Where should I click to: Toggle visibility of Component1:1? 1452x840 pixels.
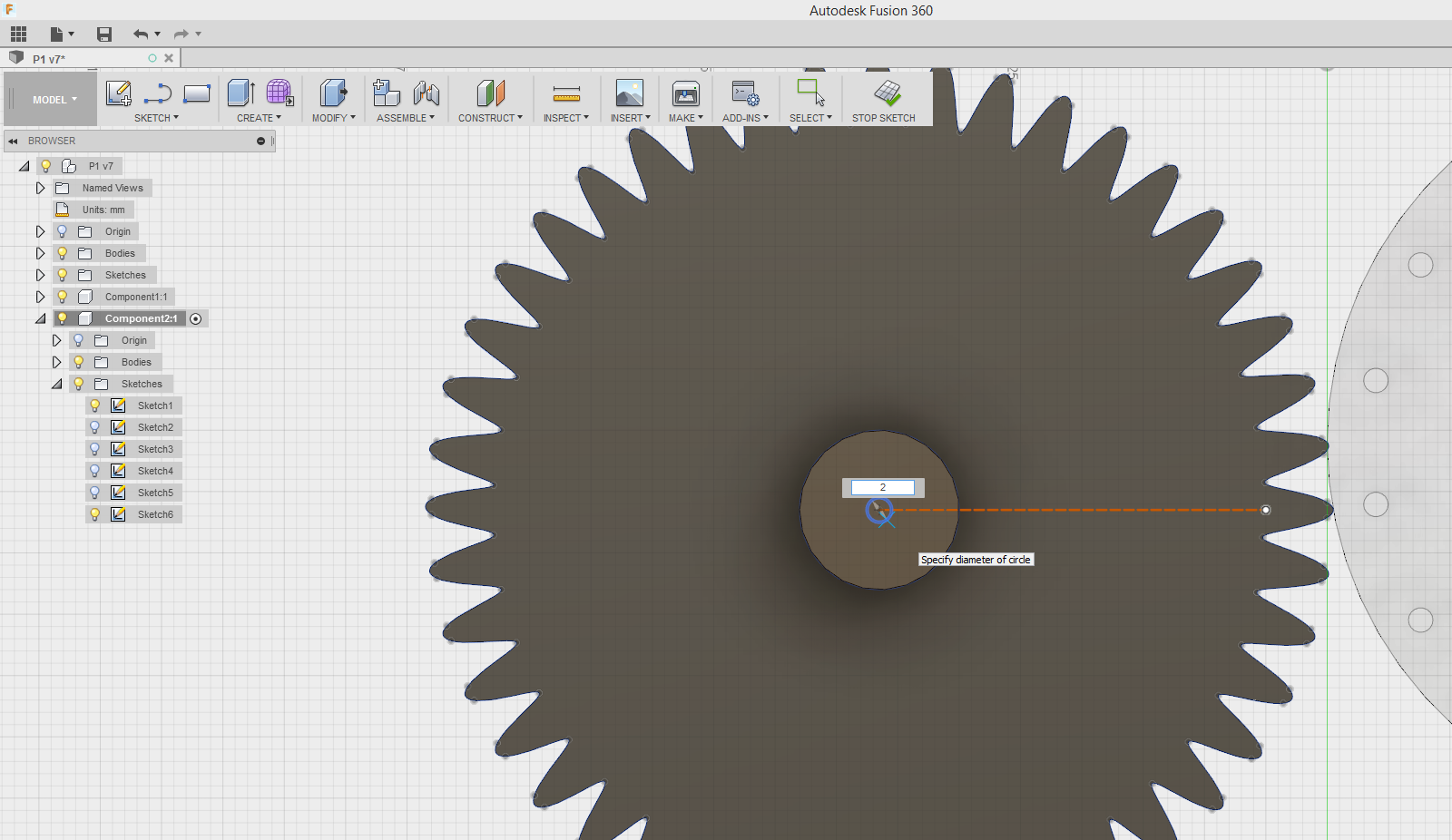(x=62, y=297)
